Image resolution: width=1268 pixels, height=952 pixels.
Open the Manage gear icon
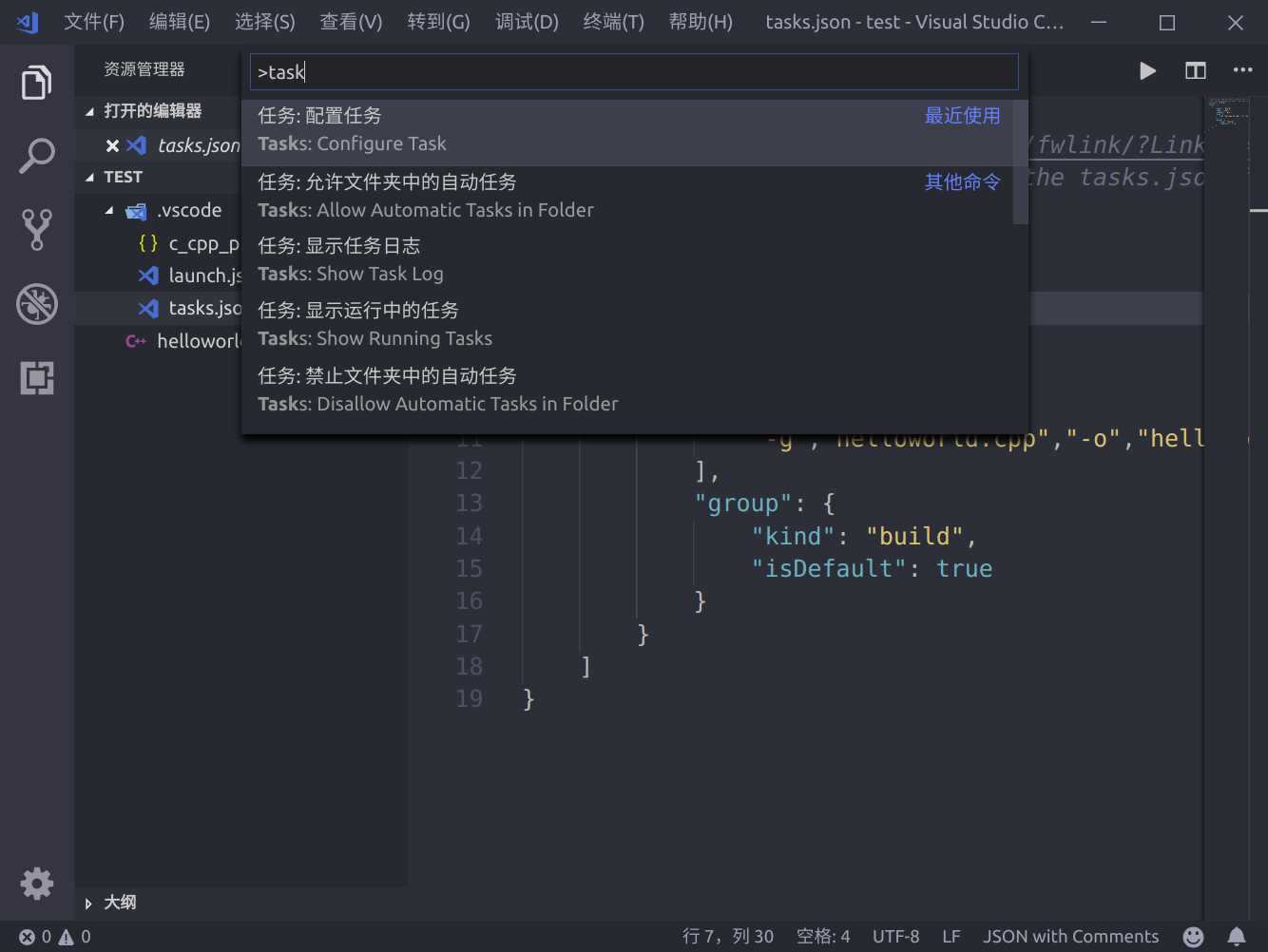tap(37, 884)
